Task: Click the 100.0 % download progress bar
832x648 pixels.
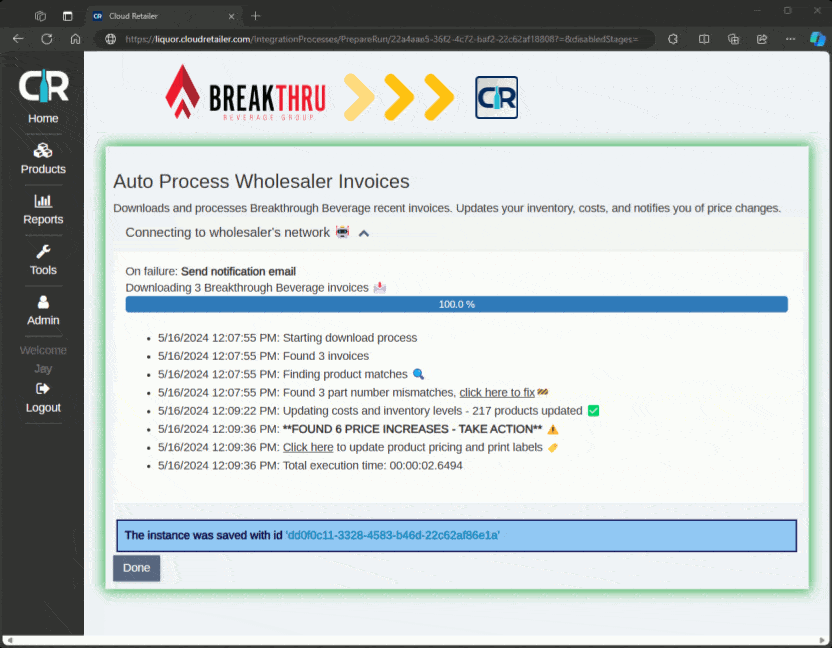Action: (456, 304)
